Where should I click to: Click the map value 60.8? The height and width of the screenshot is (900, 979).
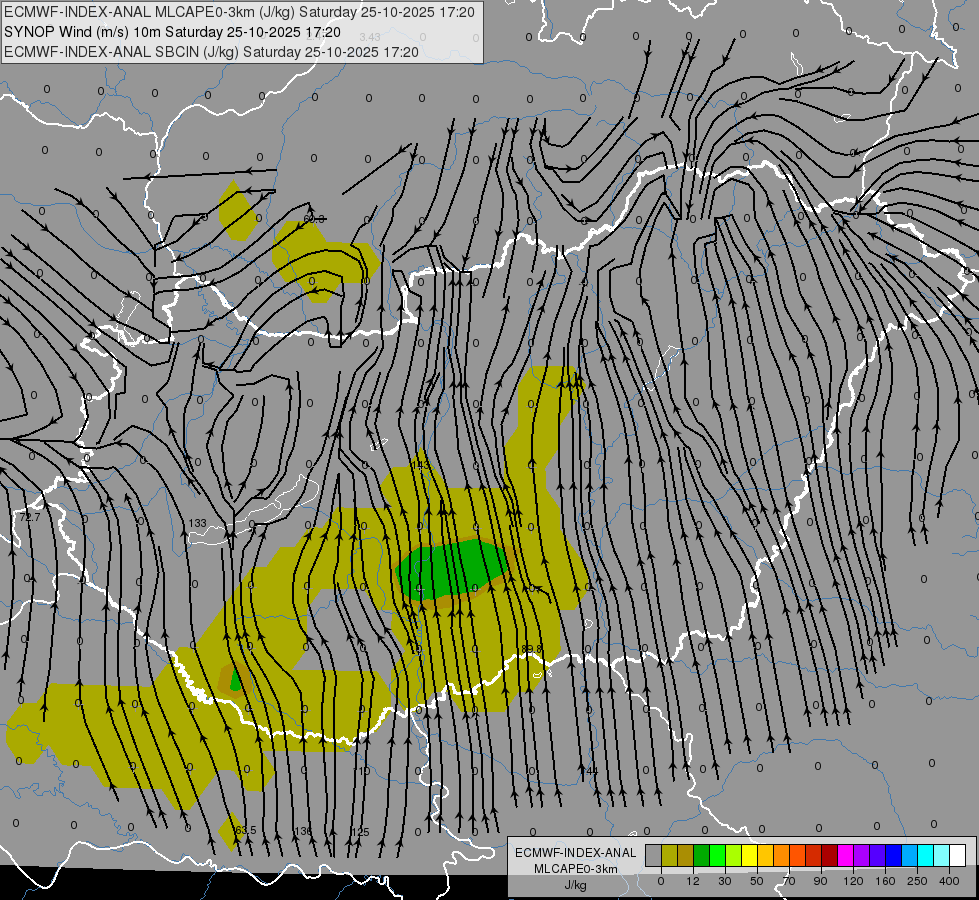tap(314, 219)
